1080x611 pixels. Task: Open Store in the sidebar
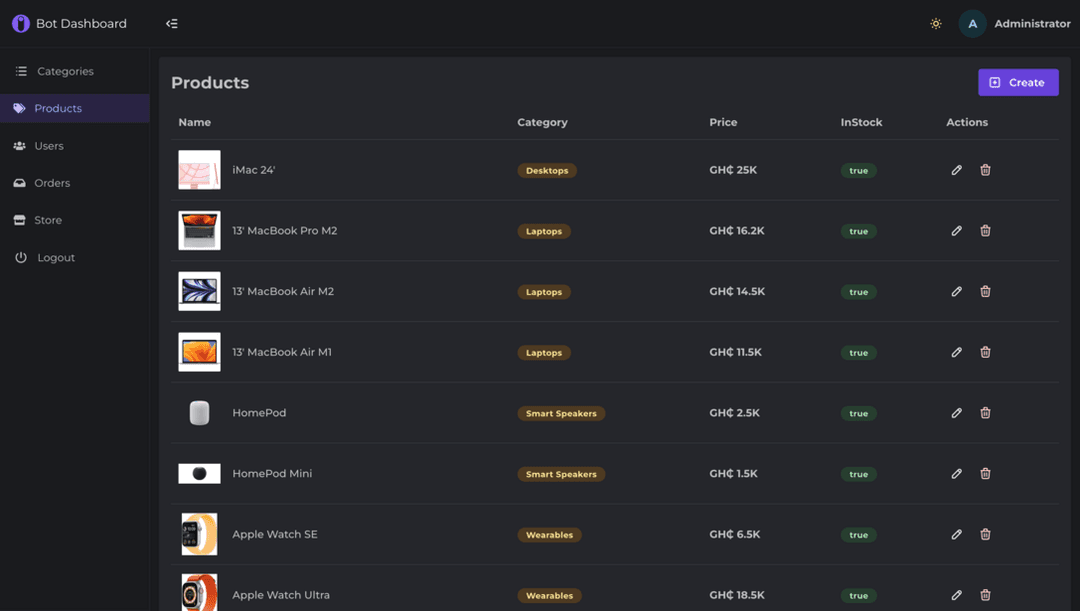[74, 220]
